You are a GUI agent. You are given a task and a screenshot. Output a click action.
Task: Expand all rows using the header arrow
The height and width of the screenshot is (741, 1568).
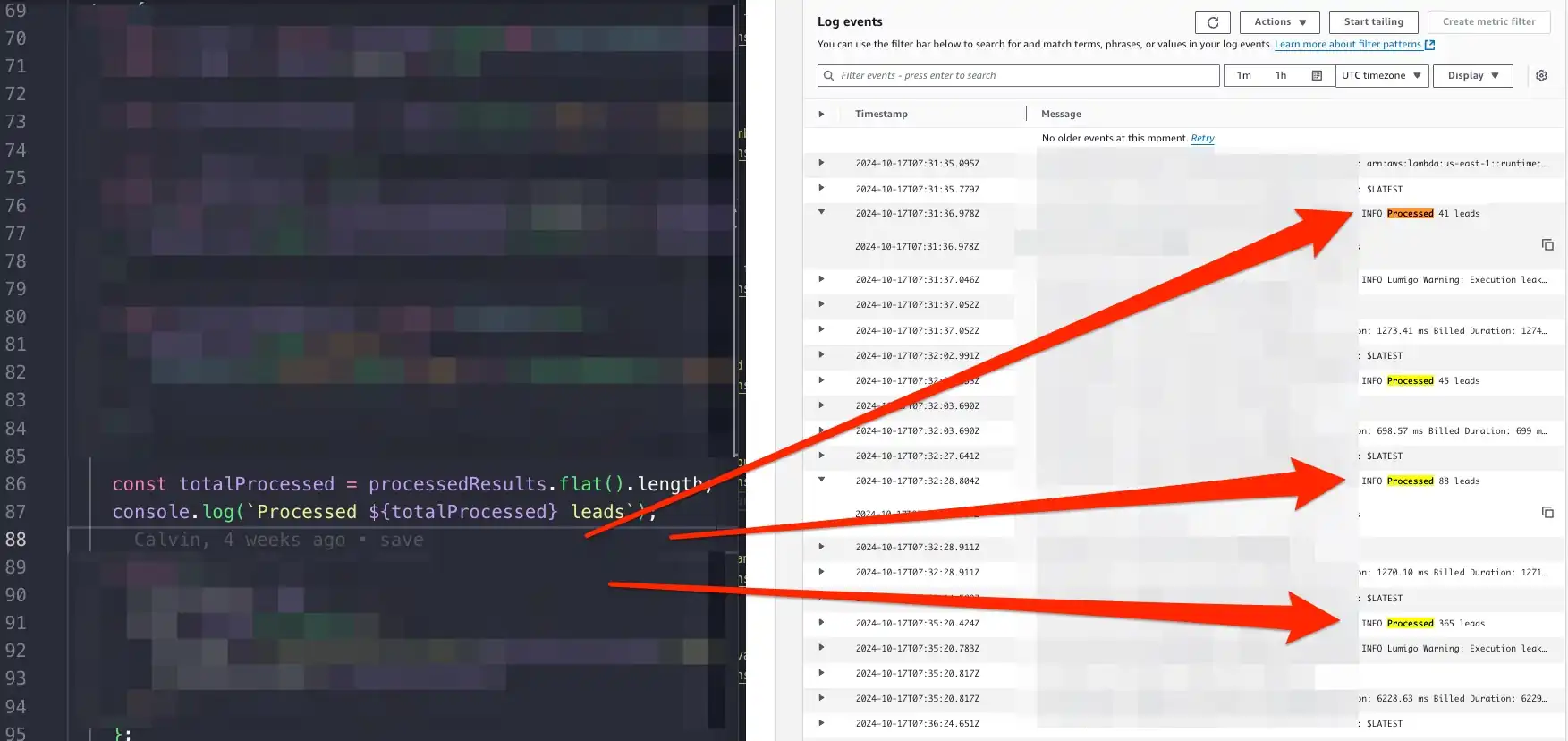coord(821,115)
